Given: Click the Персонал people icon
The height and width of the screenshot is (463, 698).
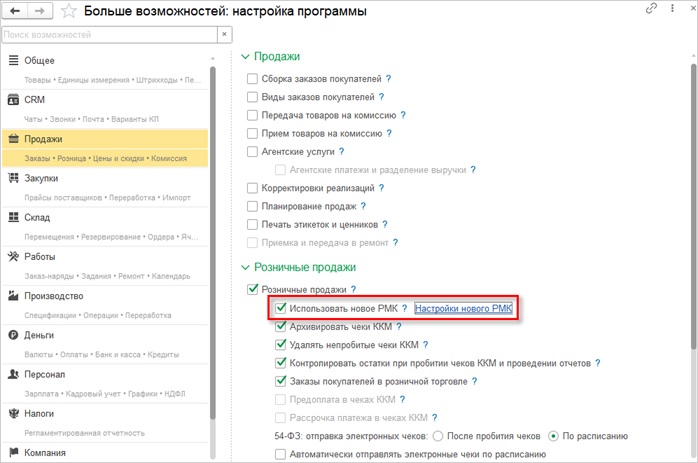Looking at the screenshot, I should [14, 374].
